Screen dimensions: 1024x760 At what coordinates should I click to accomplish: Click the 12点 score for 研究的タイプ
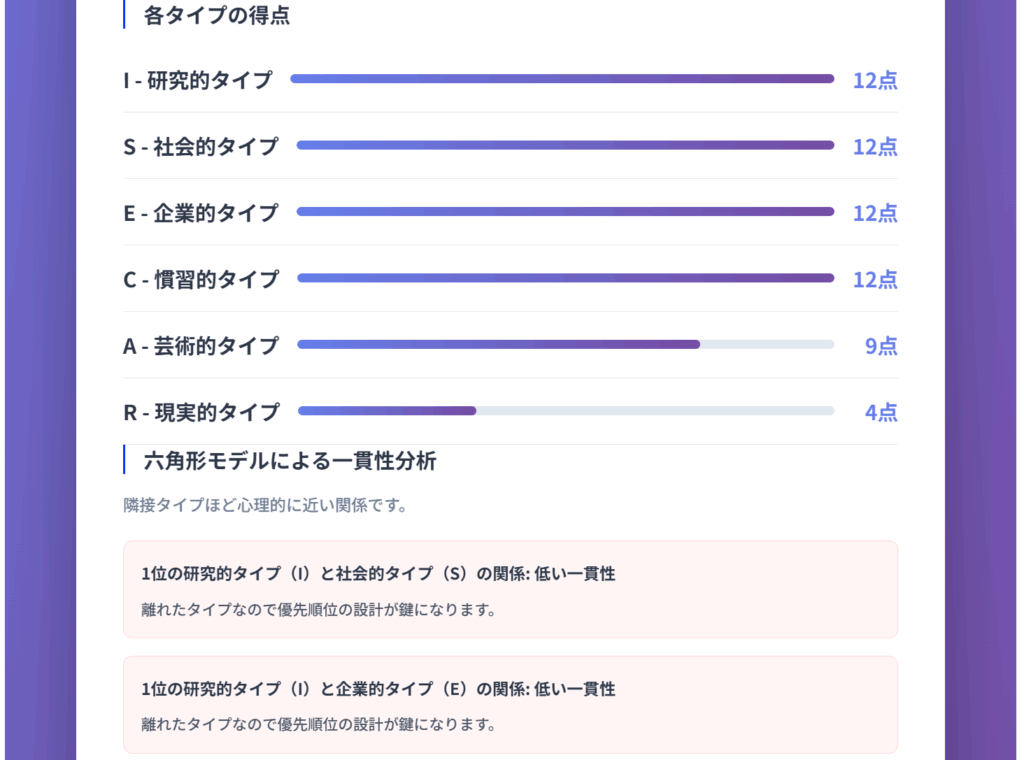[875, 80]
